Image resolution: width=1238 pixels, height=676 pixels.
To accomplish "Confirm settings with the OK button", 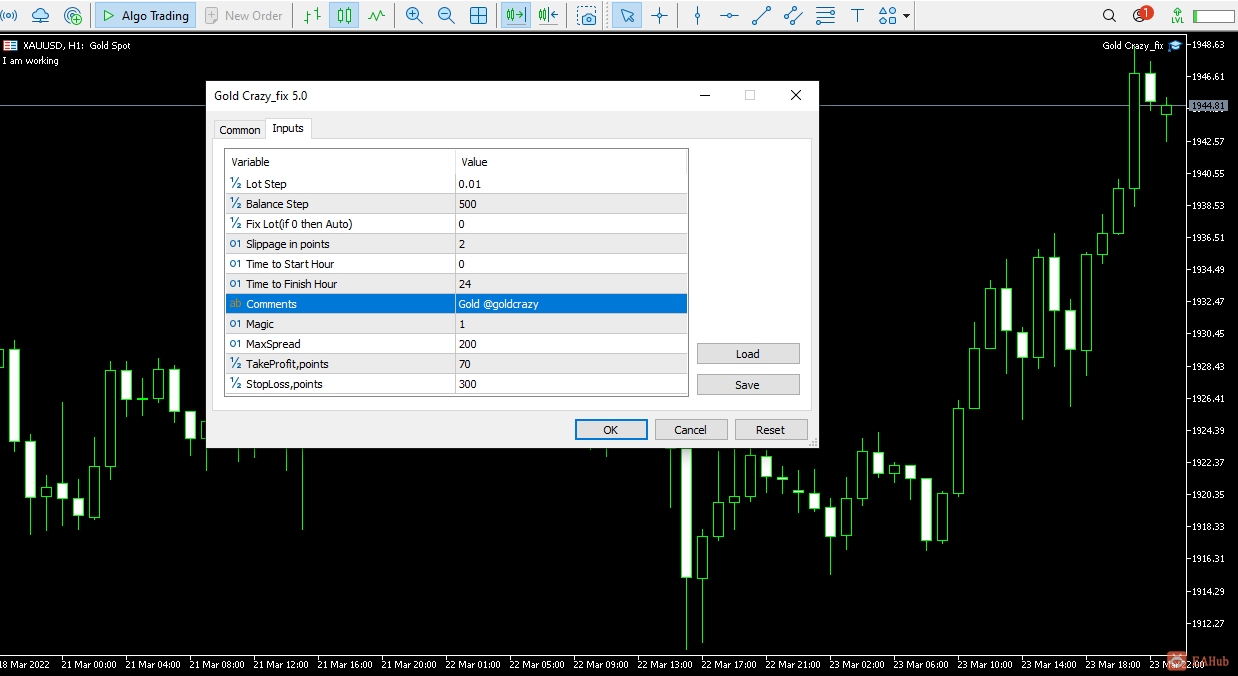I will [611, 430].
